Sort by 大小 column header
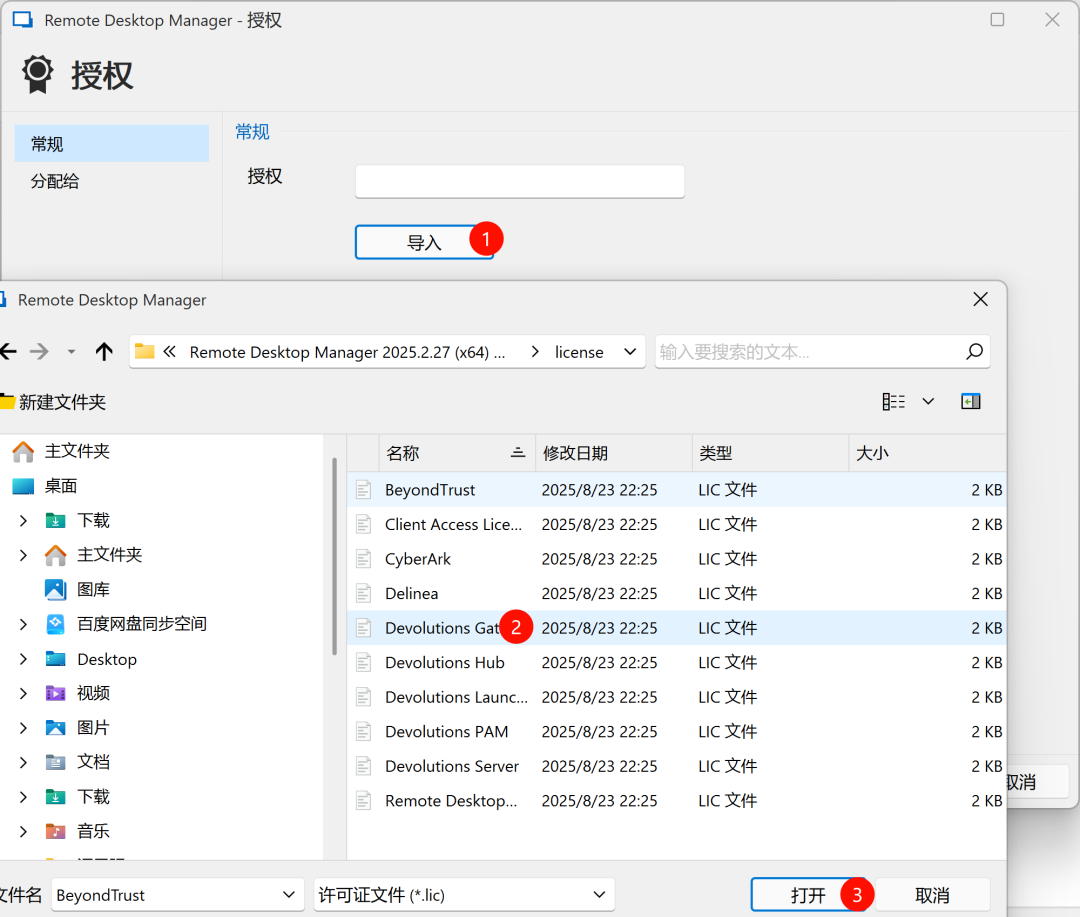 pyautogui.click(x=927, y=453)
